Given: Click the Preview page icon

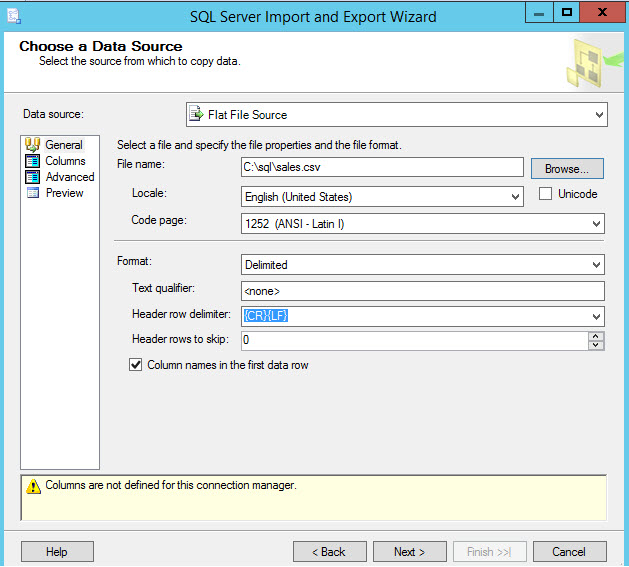Looking at the screenshot, I should 32,193.
